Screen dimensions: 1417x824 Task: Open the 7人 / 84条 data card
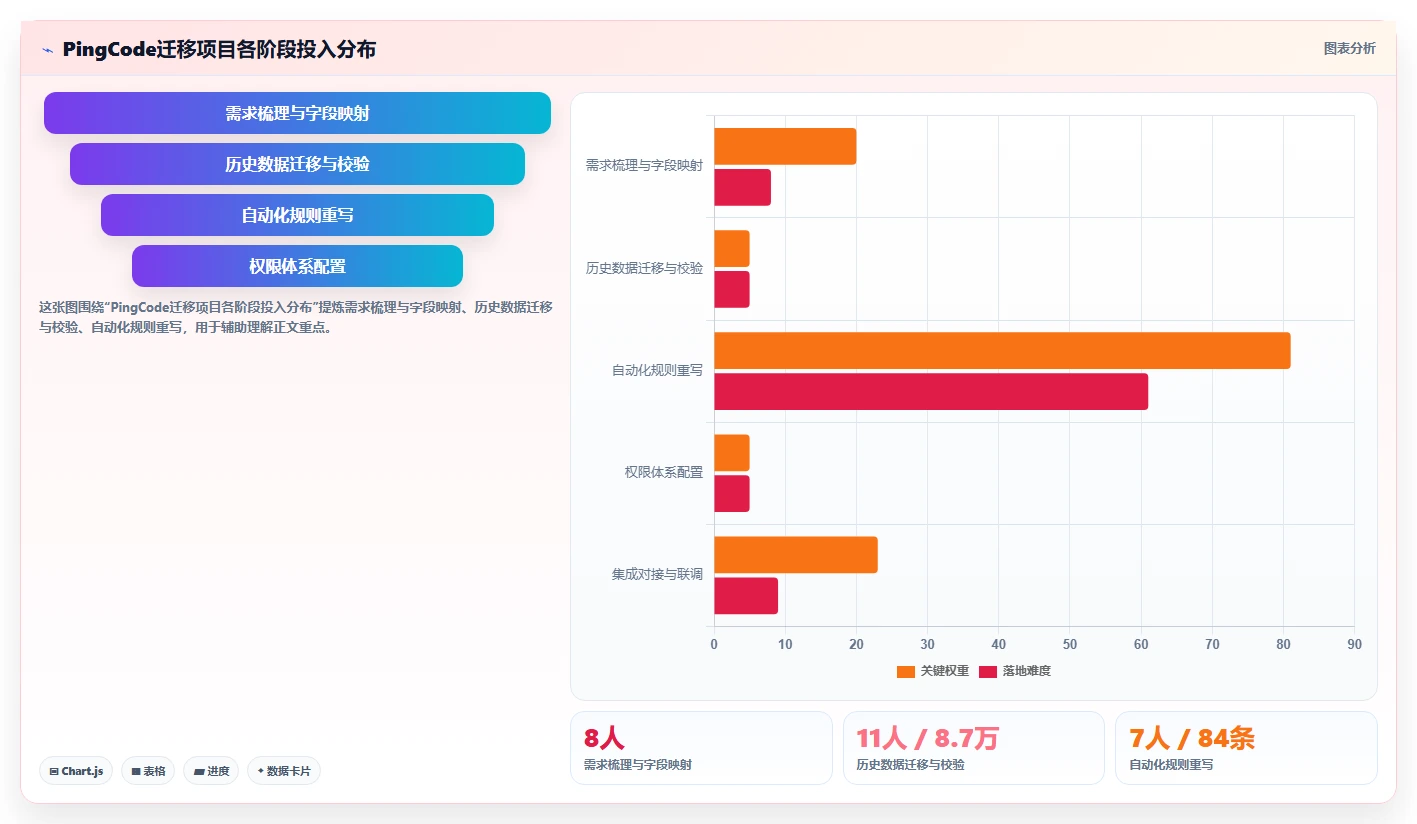click(1246, 748)
